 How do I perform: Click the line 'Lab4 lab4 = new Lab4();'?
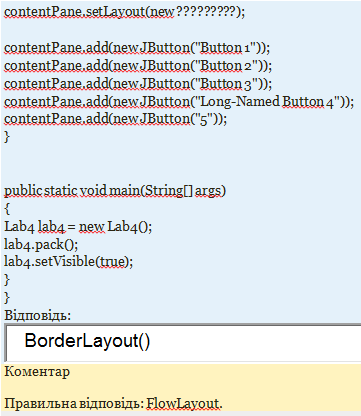pyautogui.click(x=78, y=227)
